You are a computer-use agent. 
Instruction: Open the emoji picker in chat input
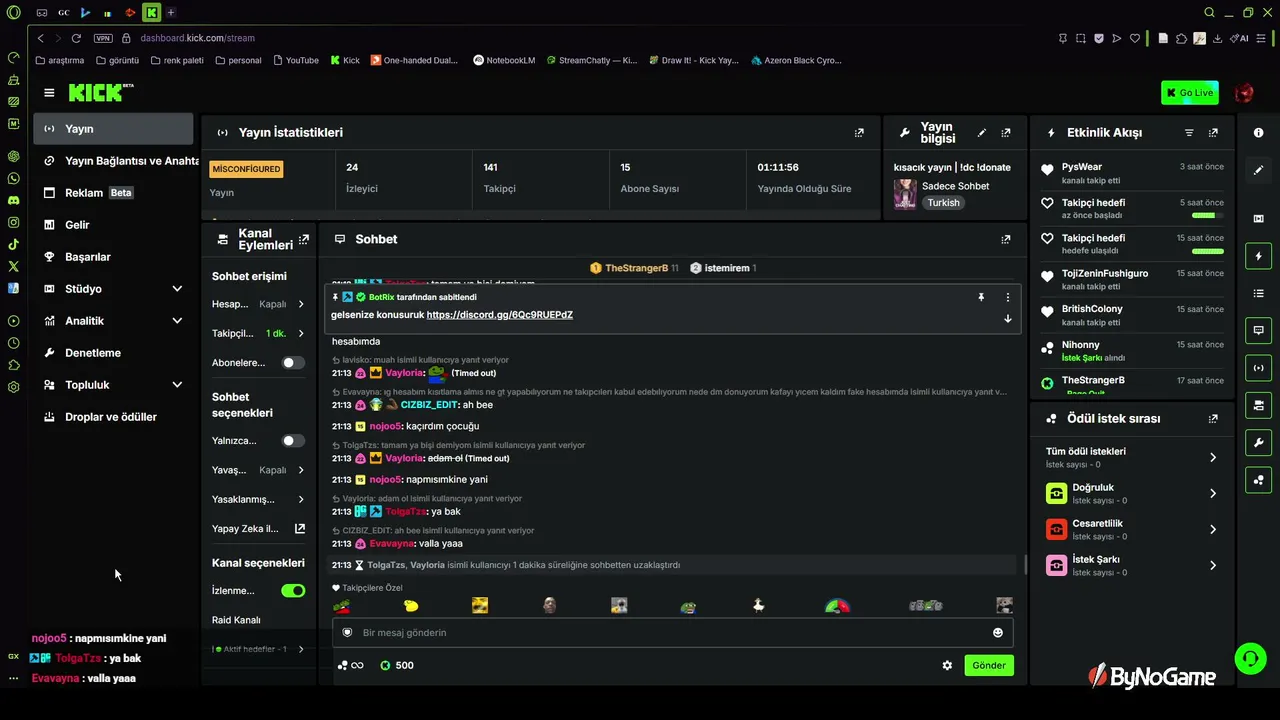tap(997, 633)
